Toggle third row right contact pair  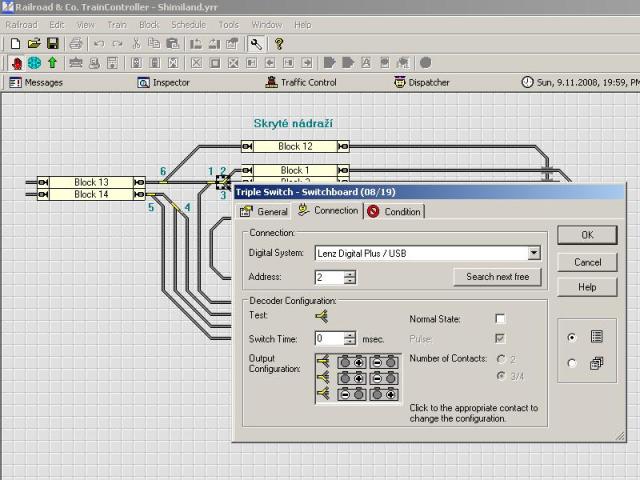coord(384,395)
